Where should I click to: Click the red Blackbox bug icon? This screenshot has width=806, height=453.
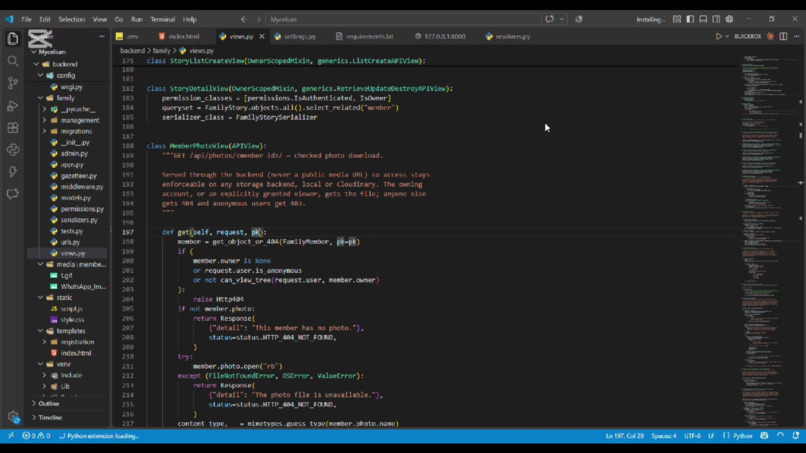click(770, 37)
